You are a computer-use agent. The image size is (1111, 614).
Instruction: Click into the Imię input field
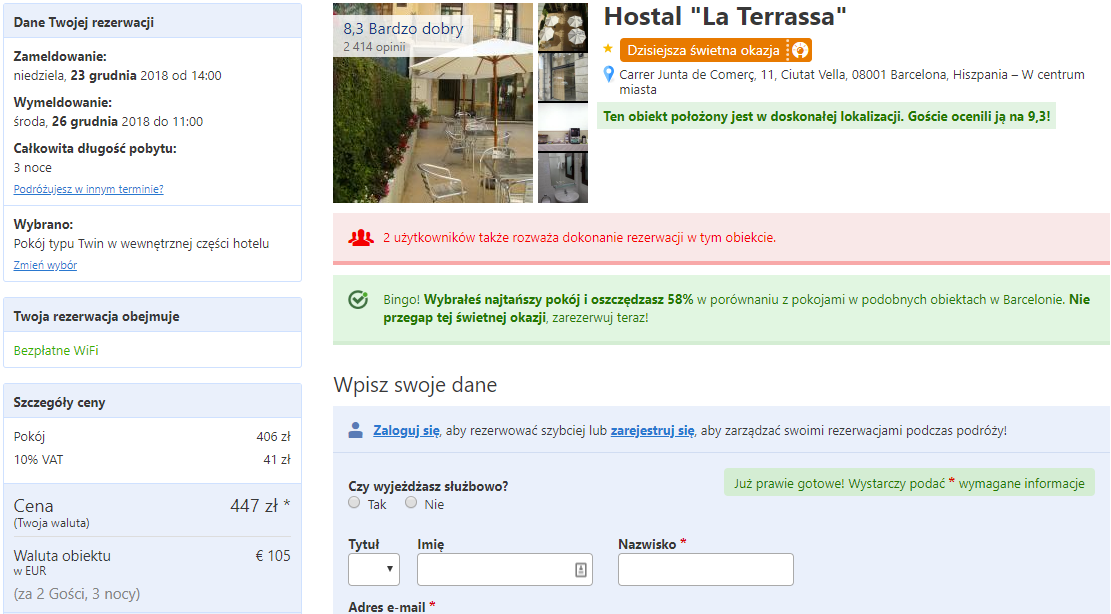504,569
